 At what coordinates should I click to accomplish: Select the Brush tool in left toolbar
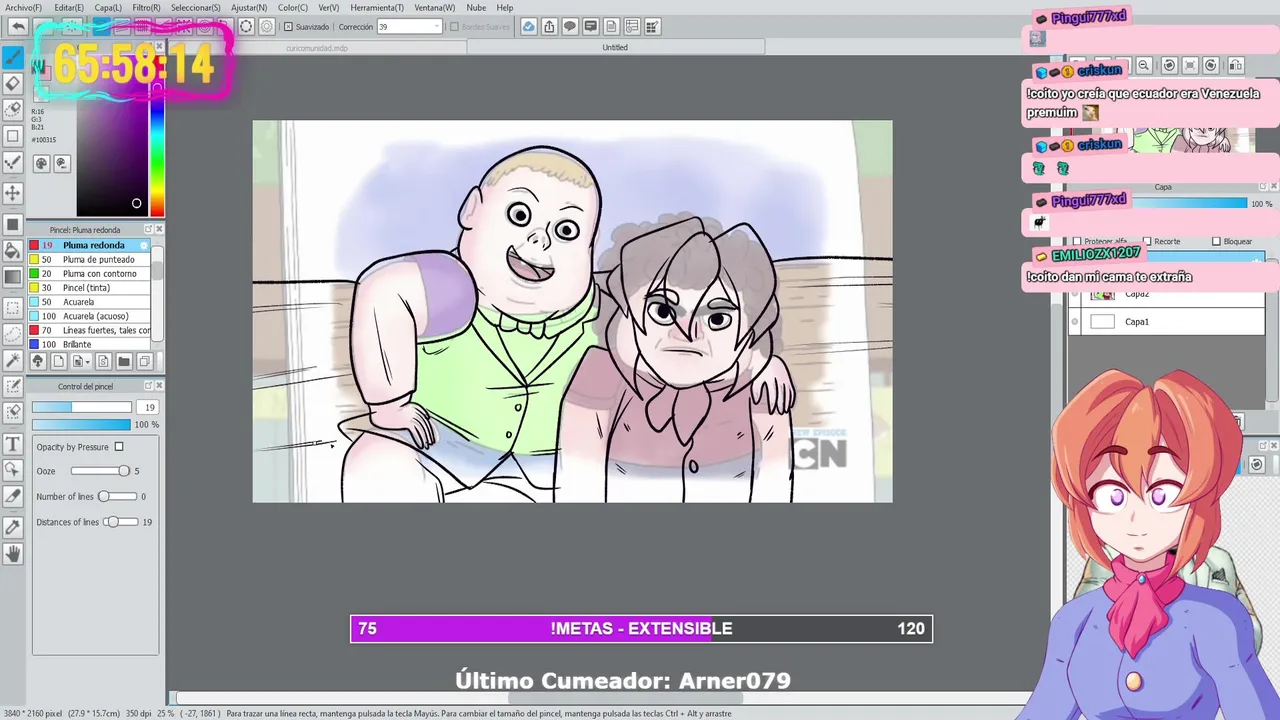13,57
